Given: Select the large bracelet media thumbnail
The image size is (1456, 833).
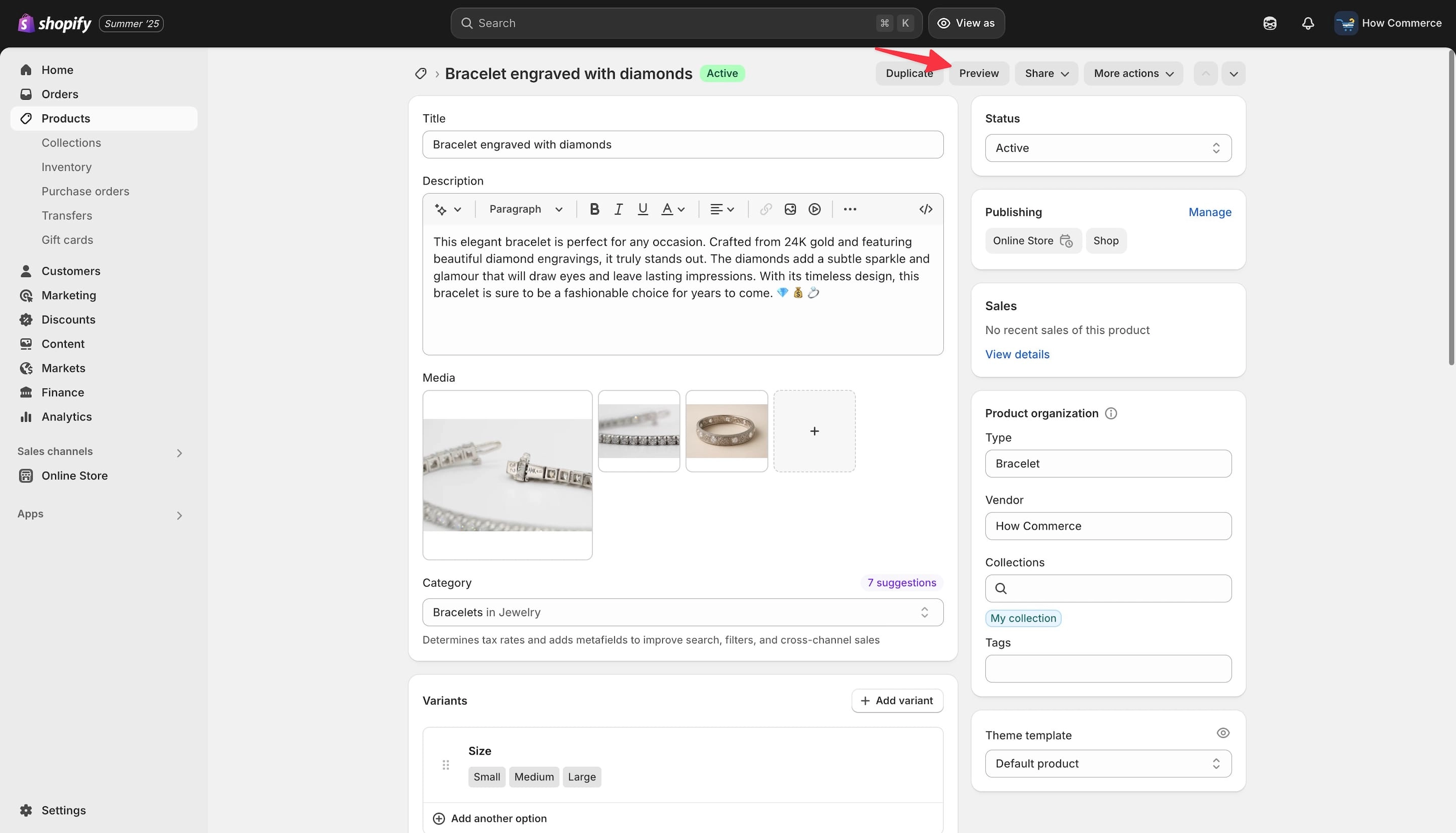Looking at the screenshot, I should pyautogui.click(x=507, y=475).
